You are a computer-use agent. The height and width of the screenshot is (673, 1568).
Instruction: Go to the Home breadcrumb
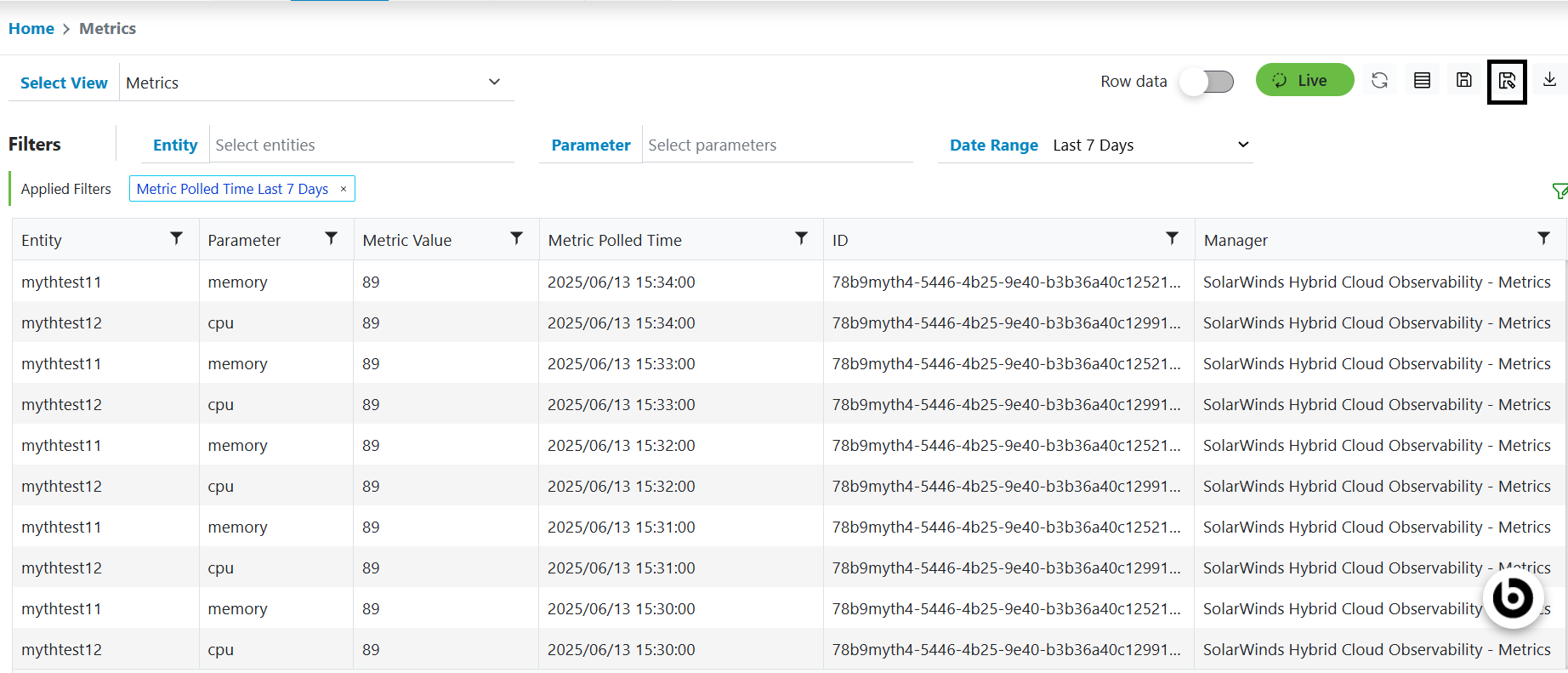coord(31,29)
